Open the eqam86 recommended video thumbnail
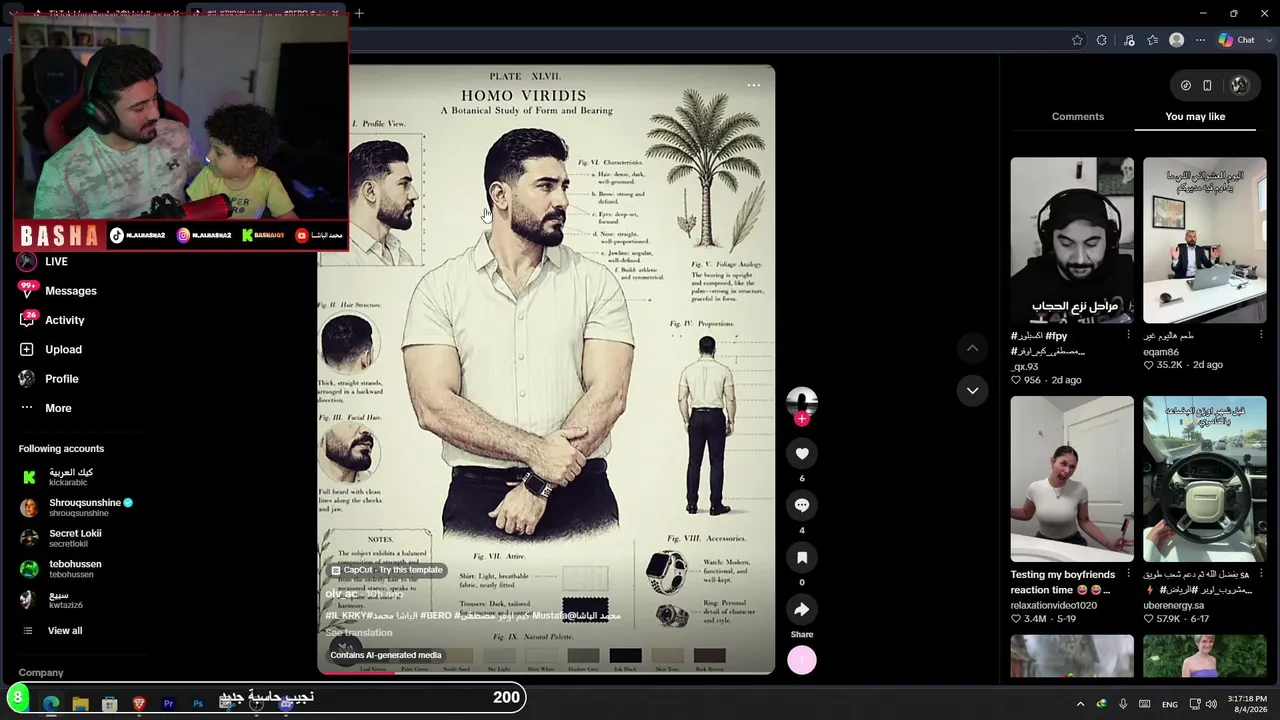 [x=1205, y=240]
